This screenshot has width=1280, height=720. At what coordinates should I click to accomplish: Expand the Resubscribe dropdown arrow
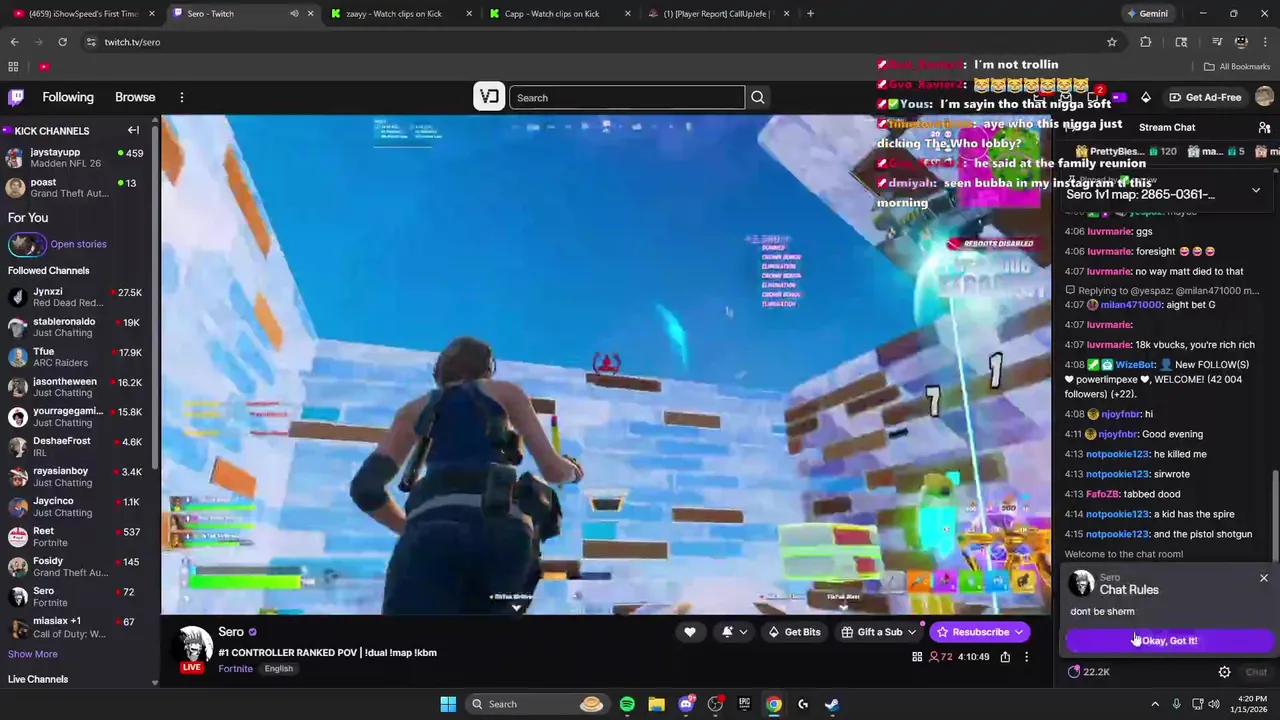pyautogui.click(x=1018, y=632)
